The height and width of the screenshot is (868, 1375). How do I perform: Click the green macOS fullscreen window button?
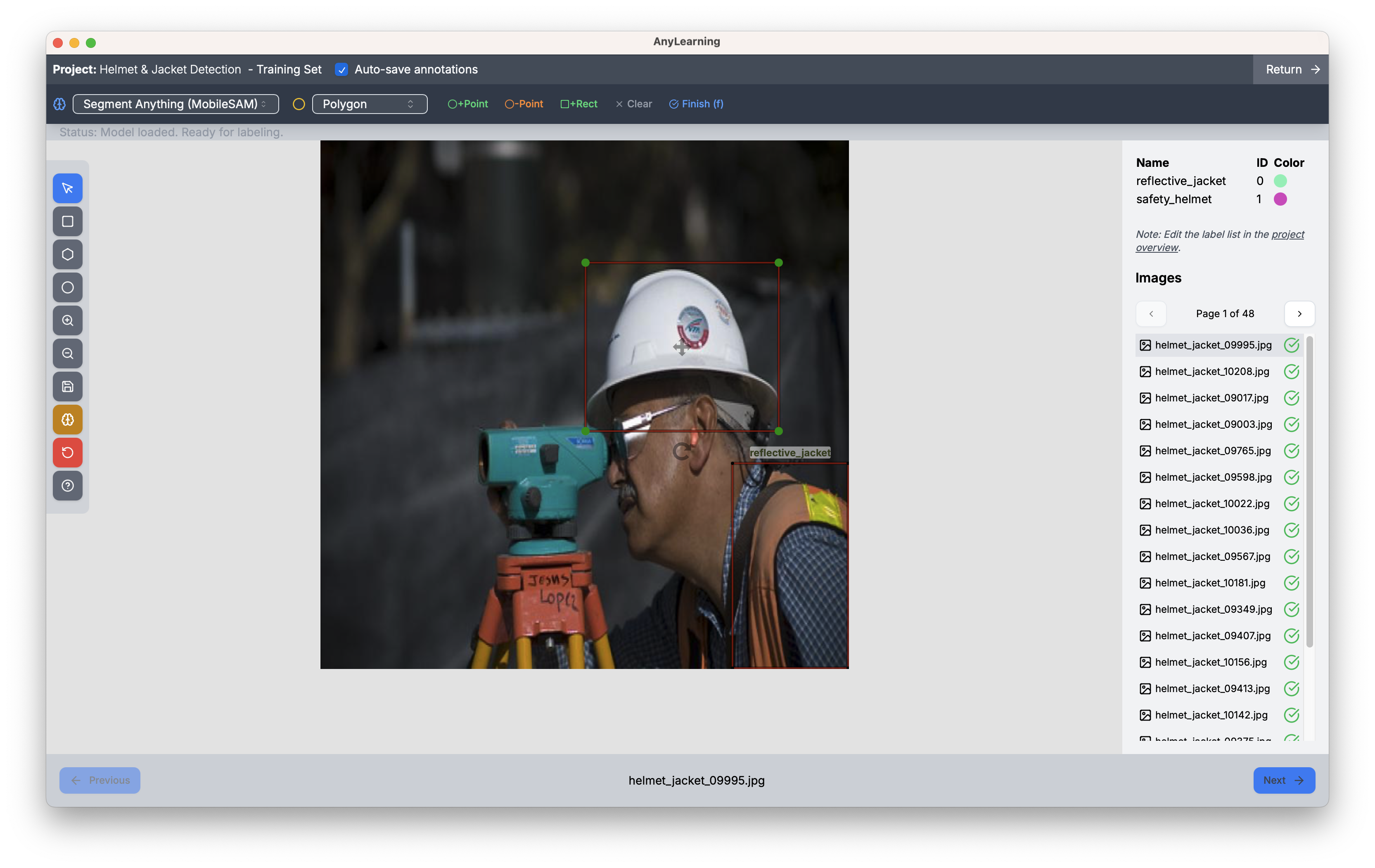[91, 43]
